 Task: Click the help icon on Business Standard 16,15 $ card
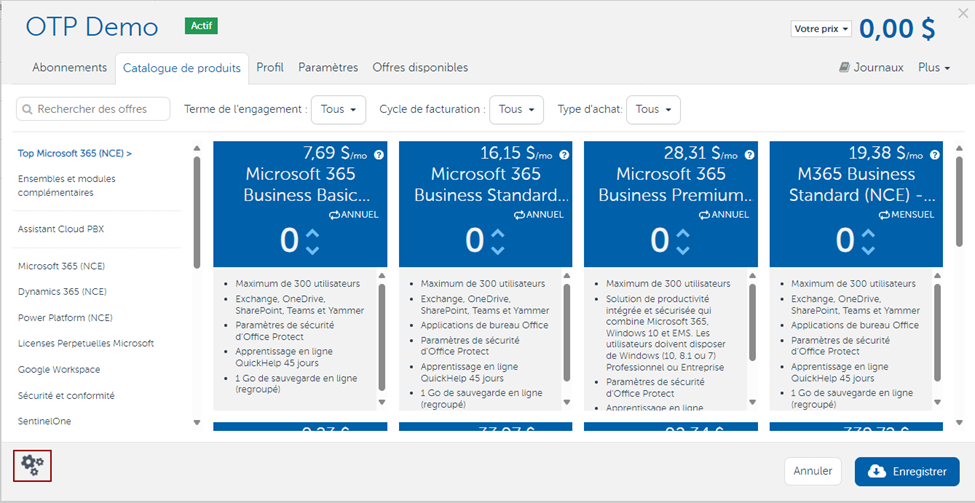tap(563, 155)
